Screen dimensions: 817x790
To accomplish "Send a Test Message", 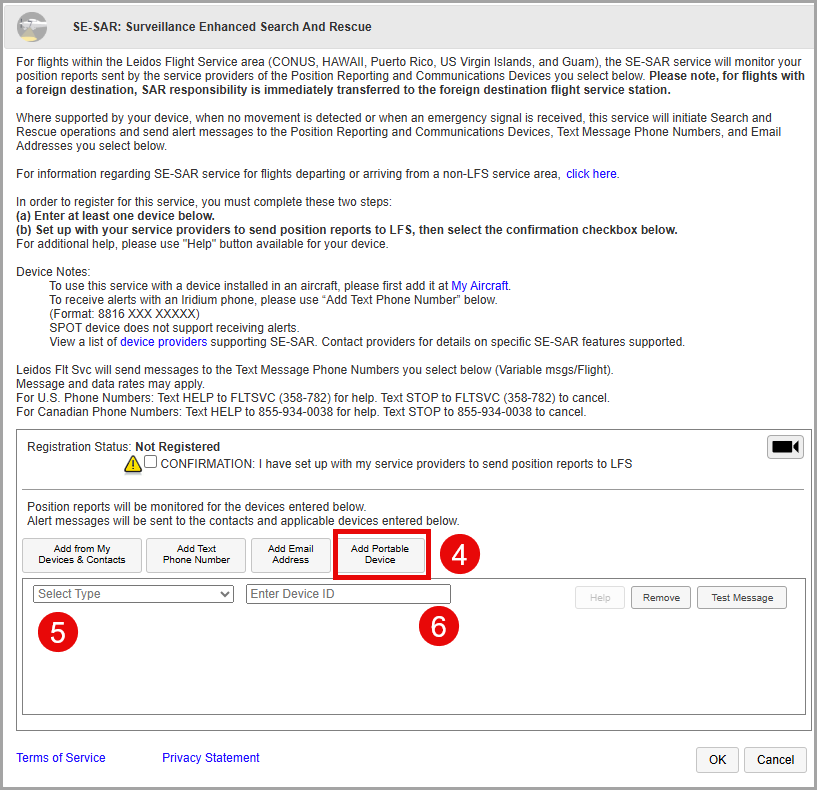I will 741,598.
